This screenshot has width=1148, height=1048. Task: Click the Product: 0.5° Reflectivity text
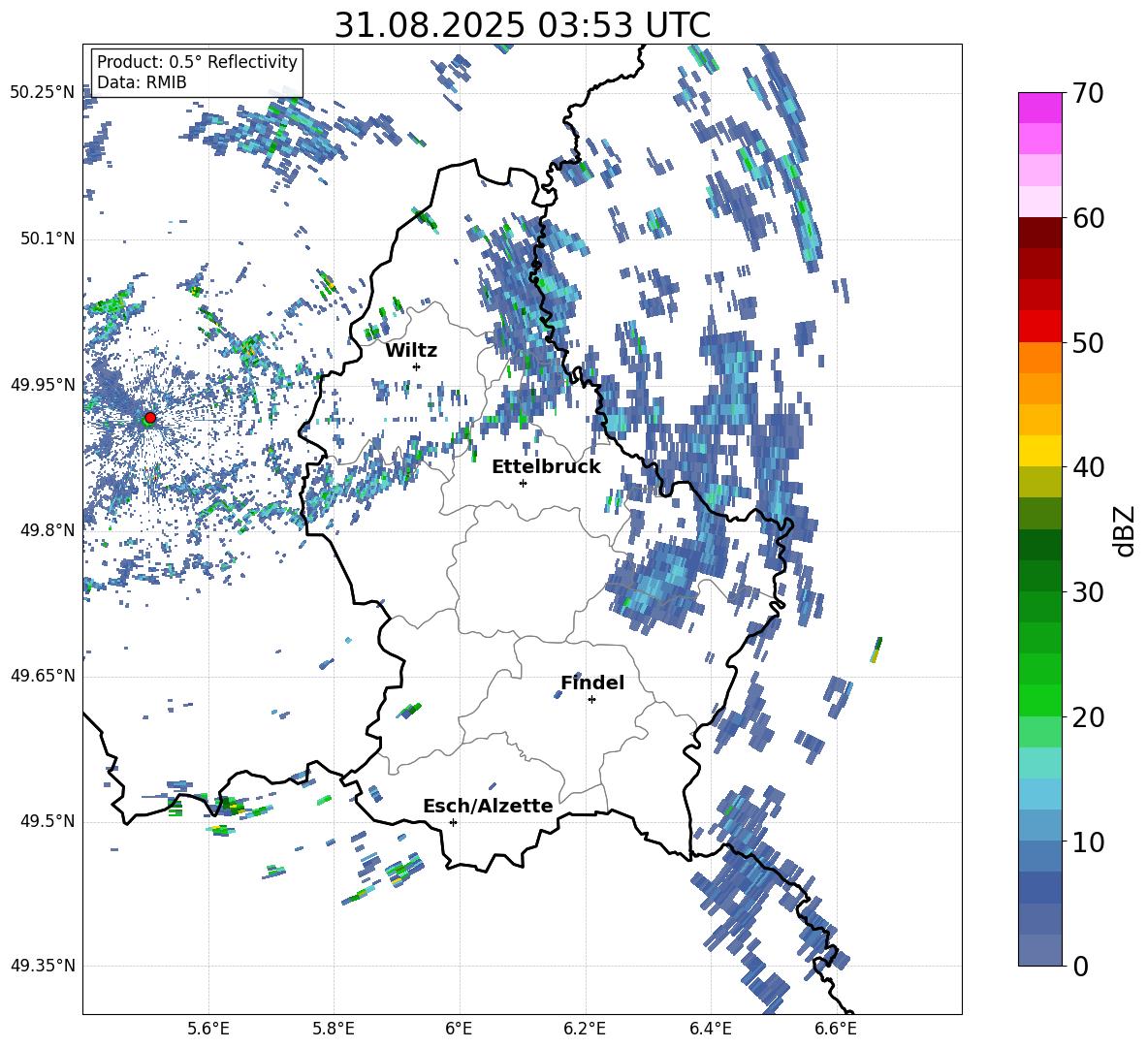pos(197,62)
